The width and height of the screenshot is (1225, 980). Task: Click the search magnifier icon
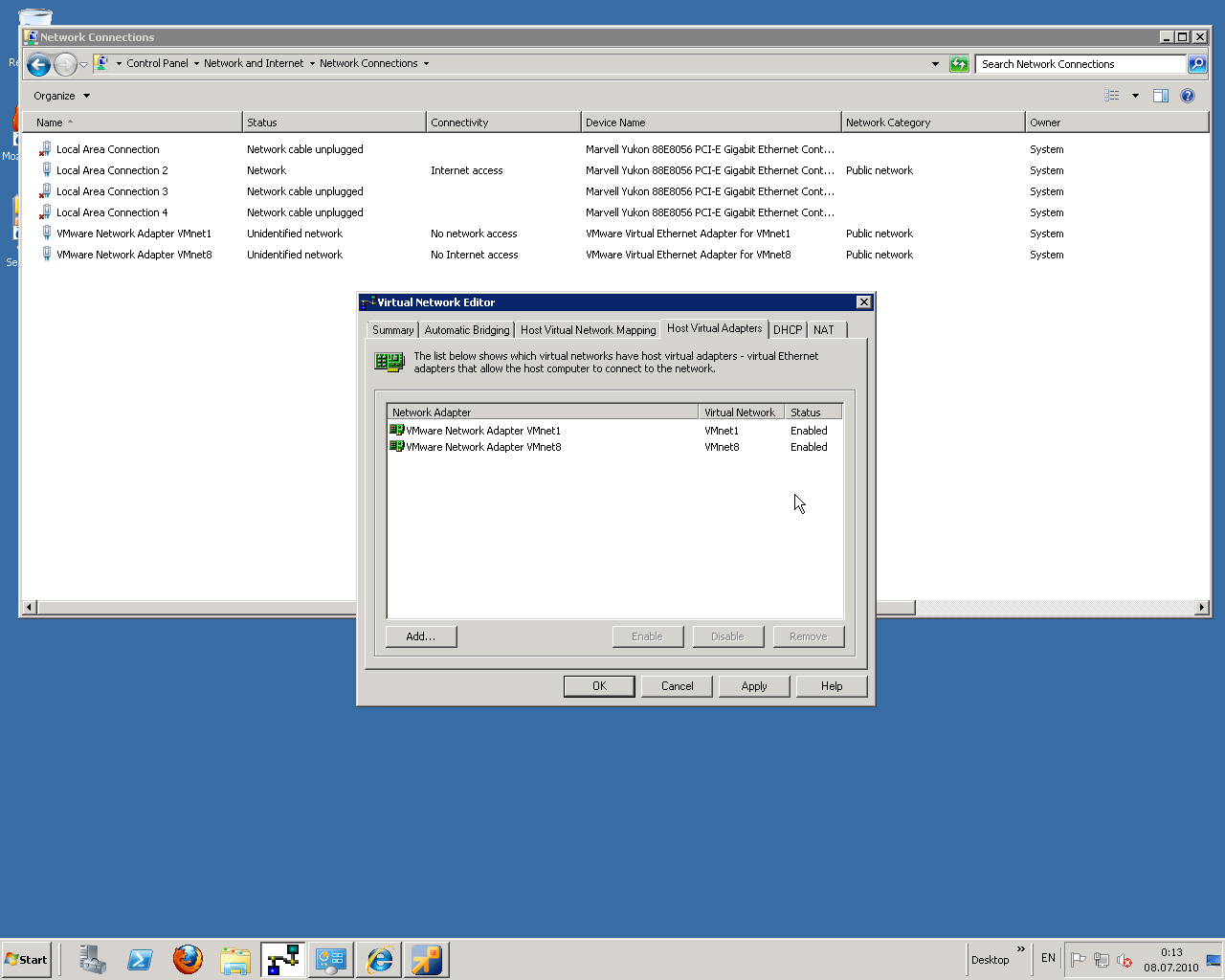point(1197,64)
